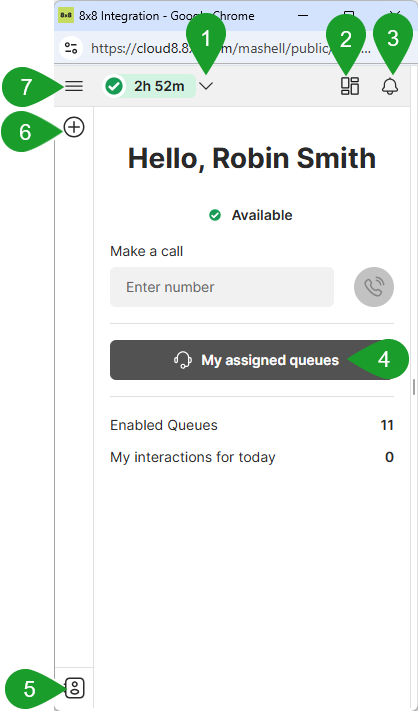Viewport: 418px width, 711px height.
Task: Start a call with the phone button
Action: tap(374, 287)
